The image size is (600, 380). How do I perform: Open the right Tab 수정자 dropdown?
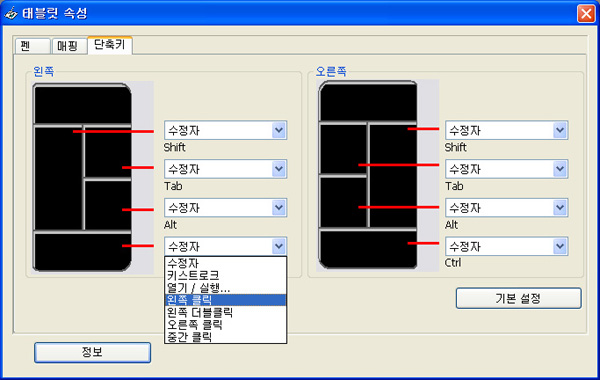[506, 169]
